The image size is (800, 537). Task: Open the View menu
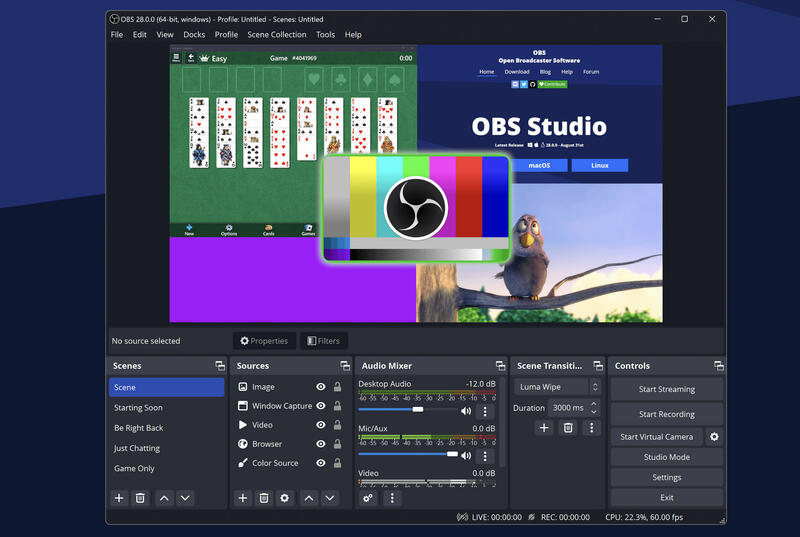click(165, 35)
